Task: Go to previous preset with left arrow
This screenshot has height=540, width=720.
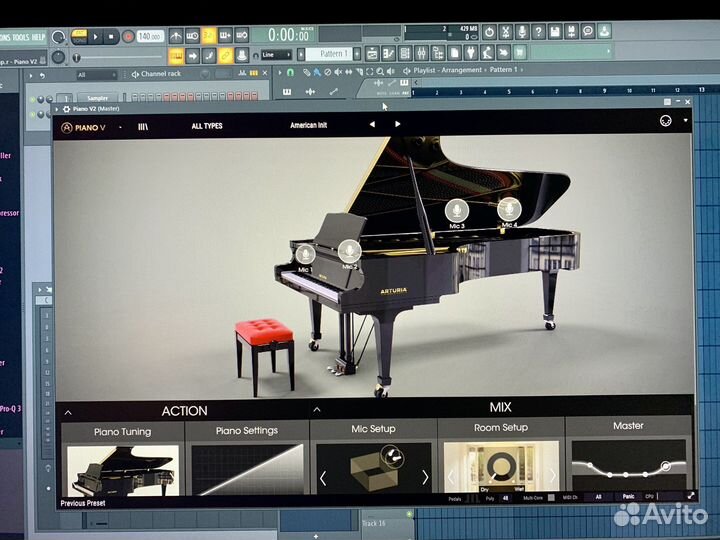Action: tap(372, 124)
